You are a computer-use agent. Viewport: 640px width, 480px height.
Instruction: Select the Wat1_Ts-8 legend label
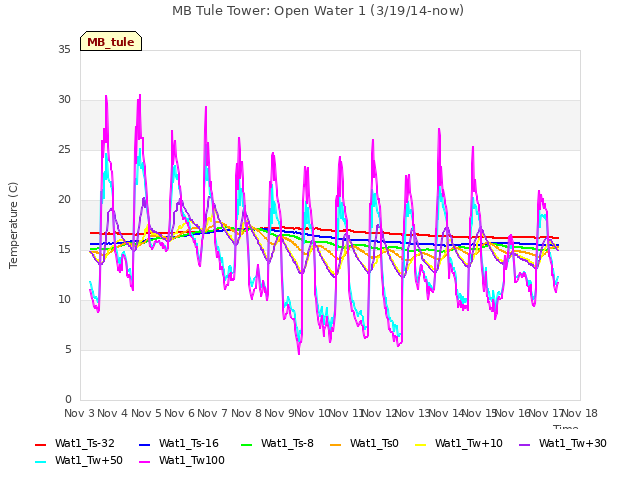click(287, 444)
